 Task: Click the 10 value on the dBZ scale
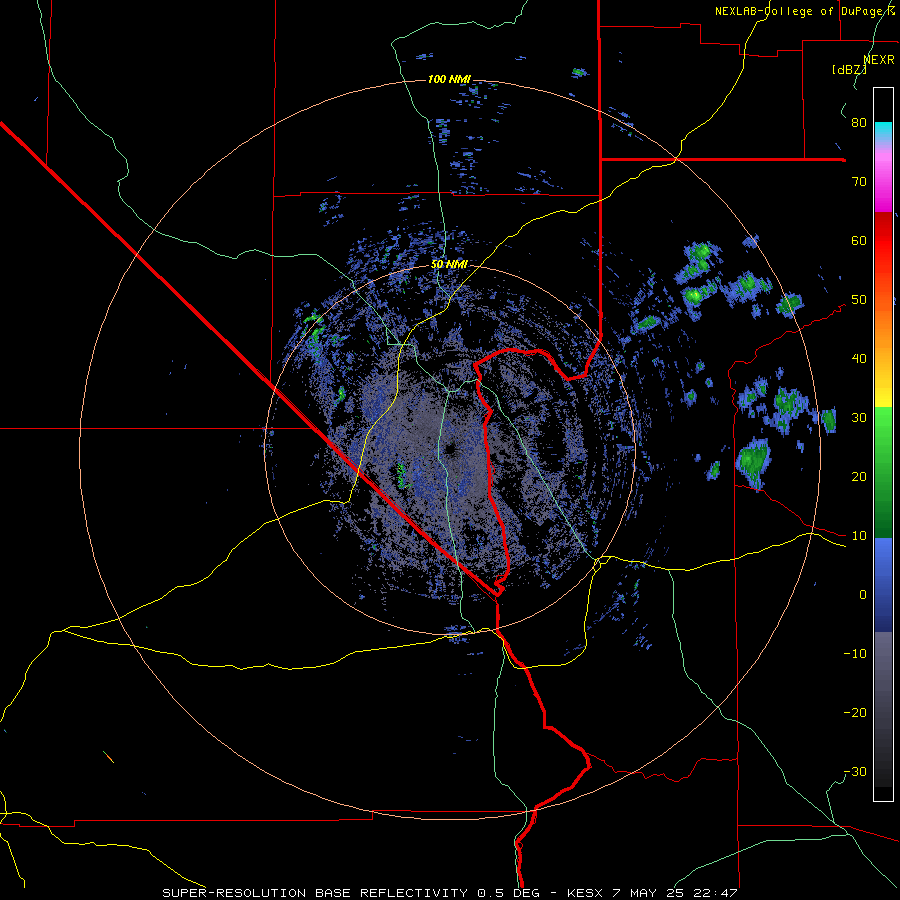click(859, 536)
